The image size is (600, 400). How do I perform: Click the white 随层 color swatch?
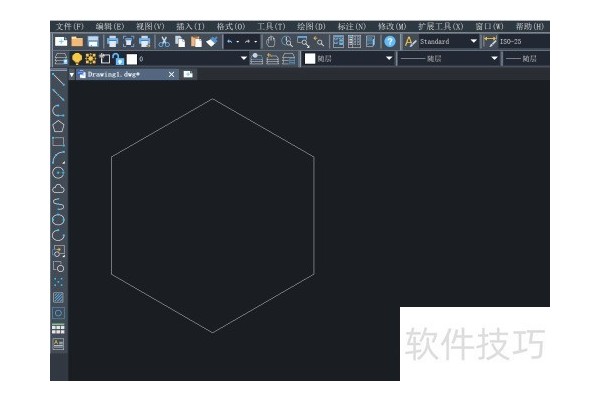click(x=310, y=59)
